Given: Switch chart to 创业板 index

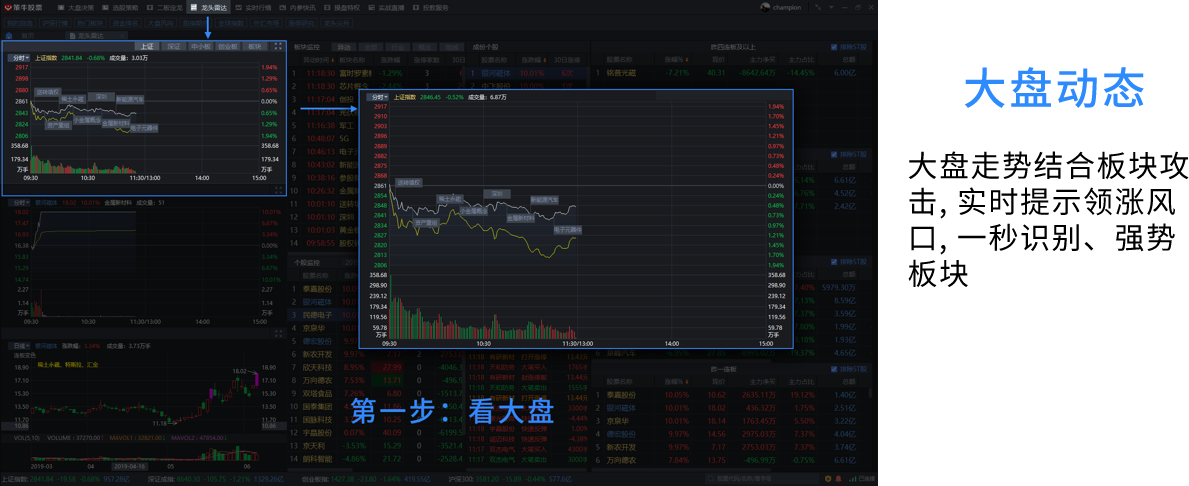Looking at the screenshot, I should (228, 46).
